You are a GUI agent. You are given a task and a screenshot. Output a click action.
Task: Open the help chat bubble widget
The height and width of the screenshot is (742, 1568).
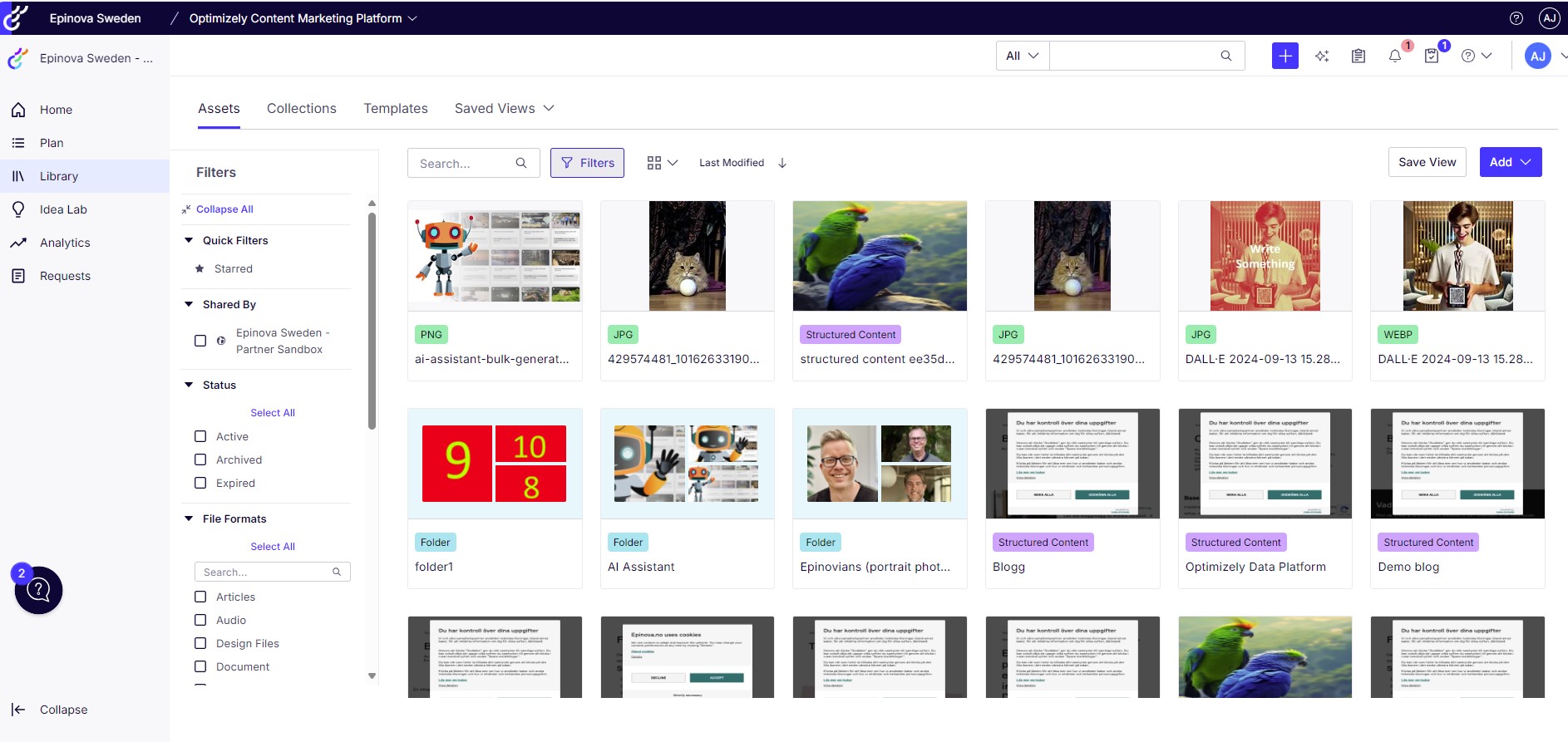[x=38, y=590]
